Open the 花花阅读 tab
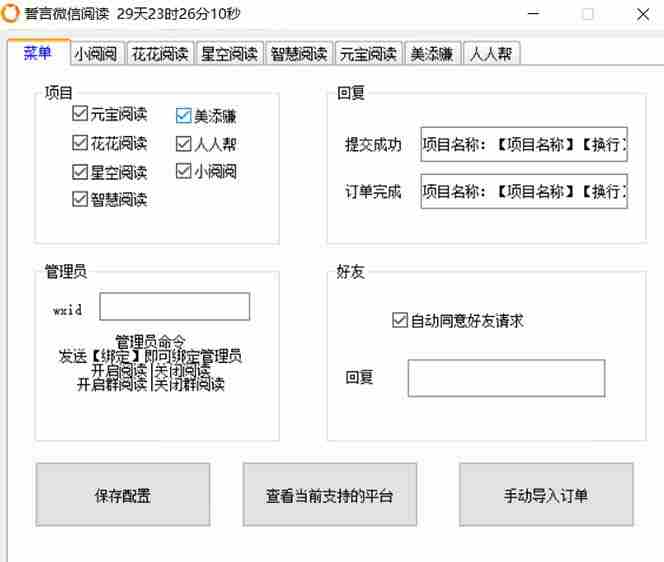 click(x=160, y=54)
